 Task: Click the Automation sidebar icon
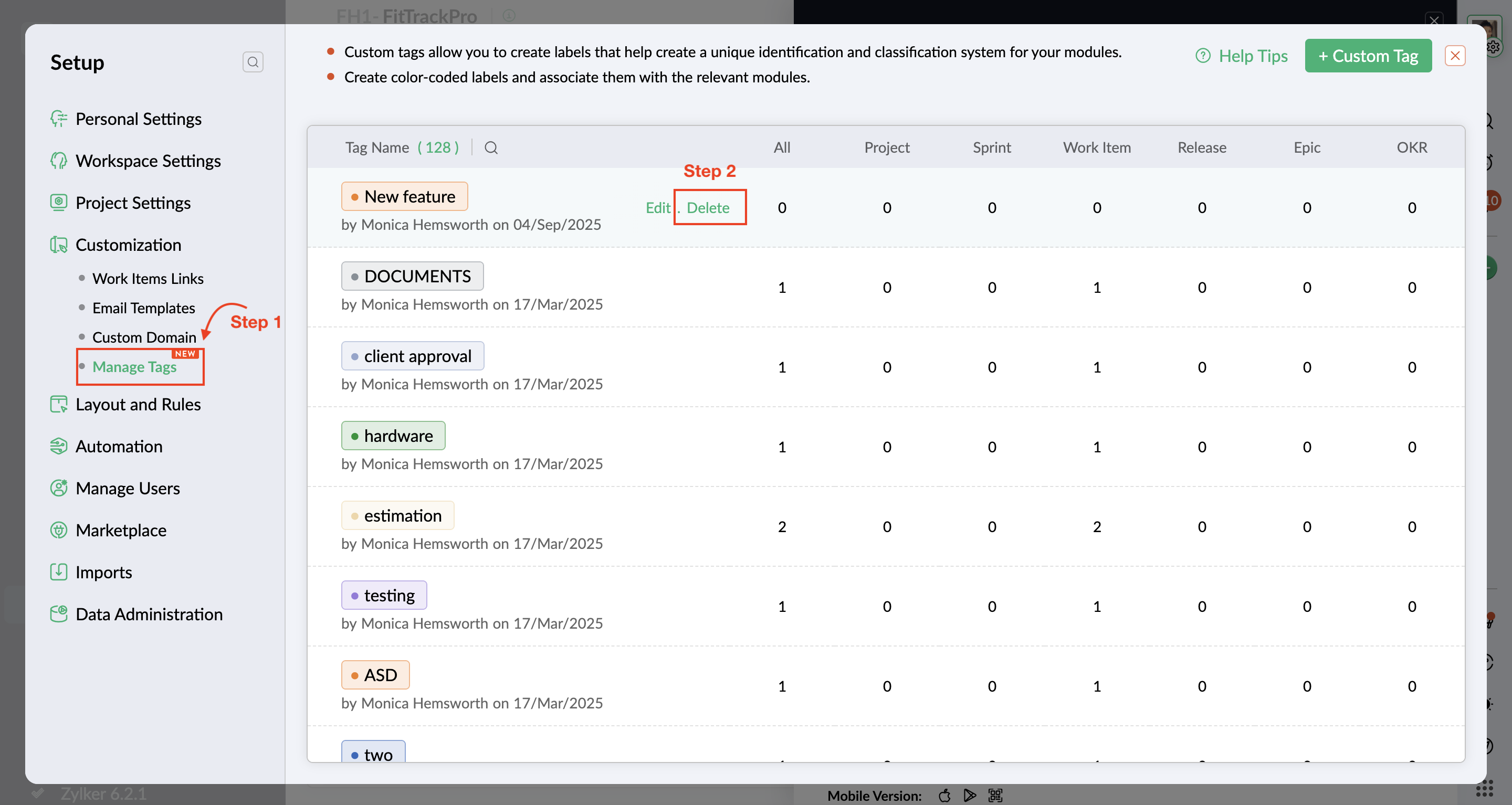point(59,447)
